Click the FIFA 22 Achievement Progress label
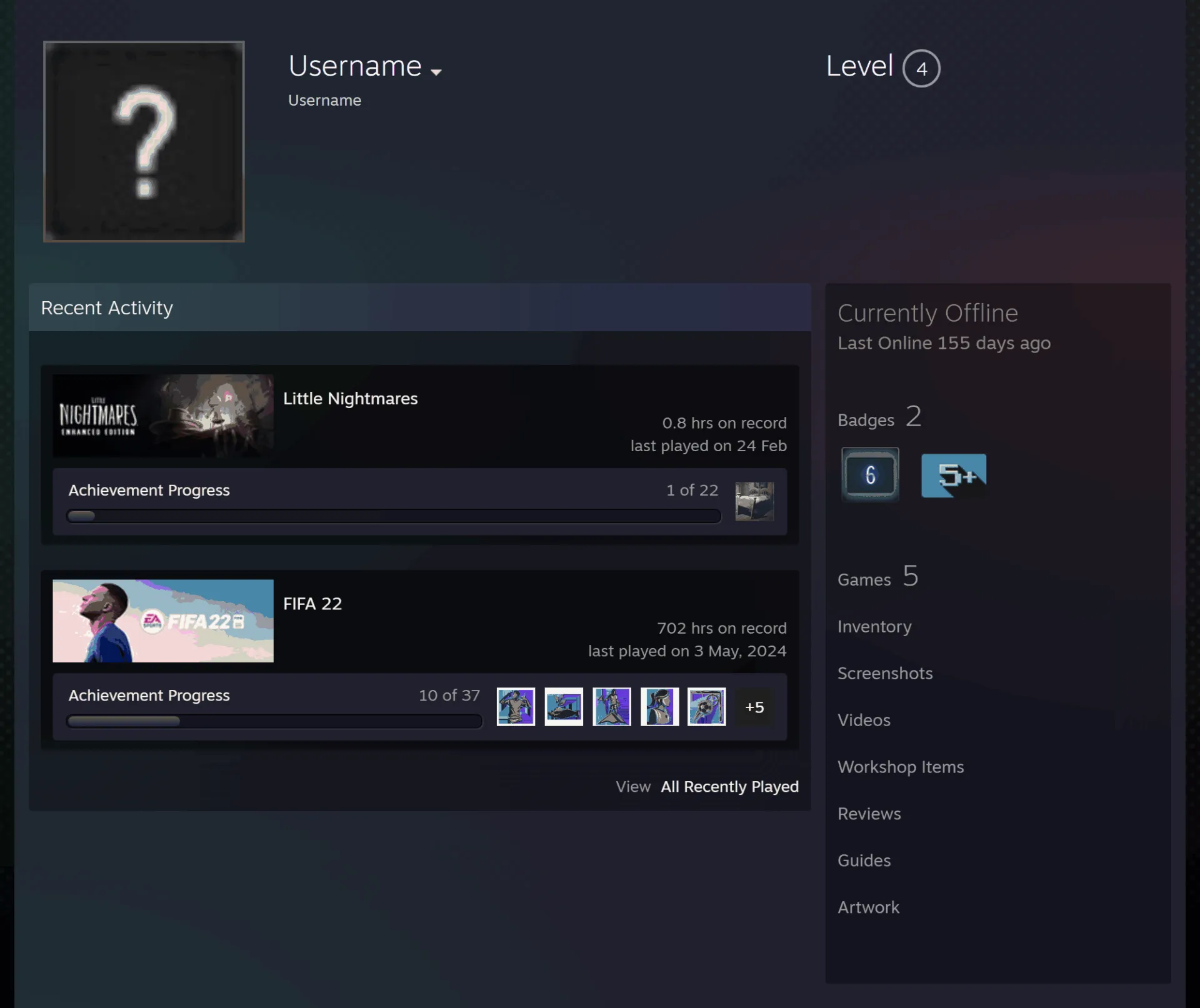Screen dimensions: 1200x1008 (149, 695)
